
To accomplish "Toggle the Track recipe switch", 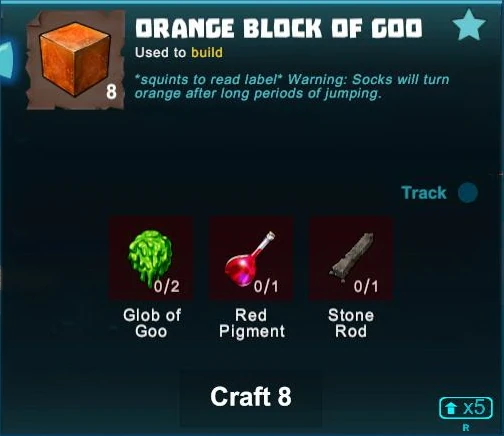I will click(468, 192).
